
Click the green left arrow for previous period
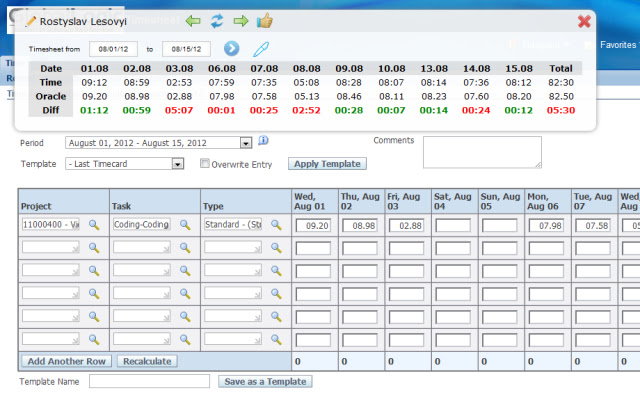(x=193, y=20)
